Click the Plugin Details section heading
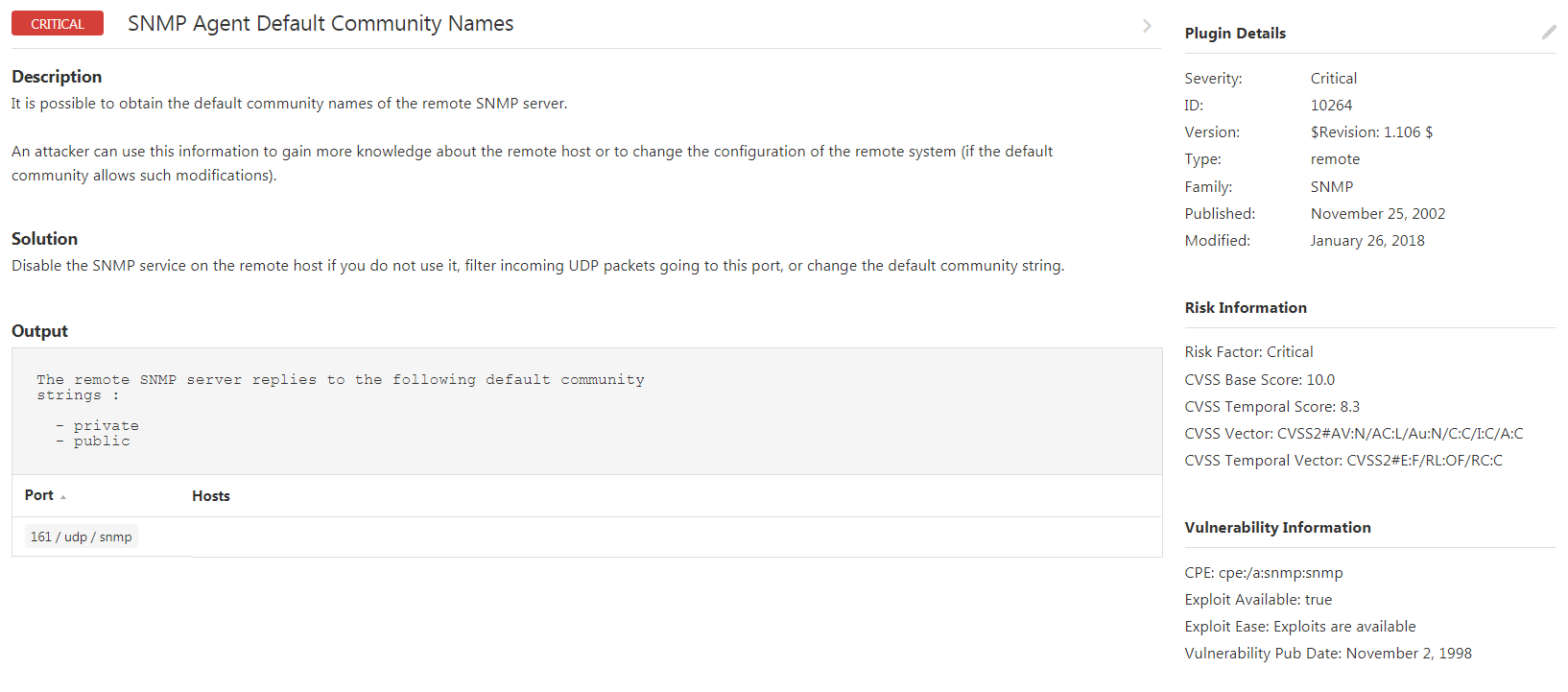 click(1235, 34)
